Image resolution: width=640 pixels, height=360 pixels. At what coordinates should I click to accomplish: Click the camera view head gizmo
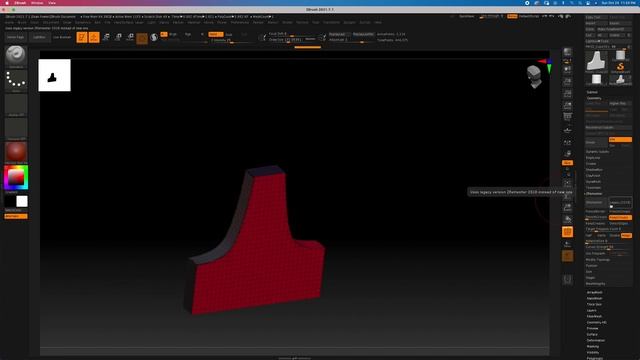point(534,77)
